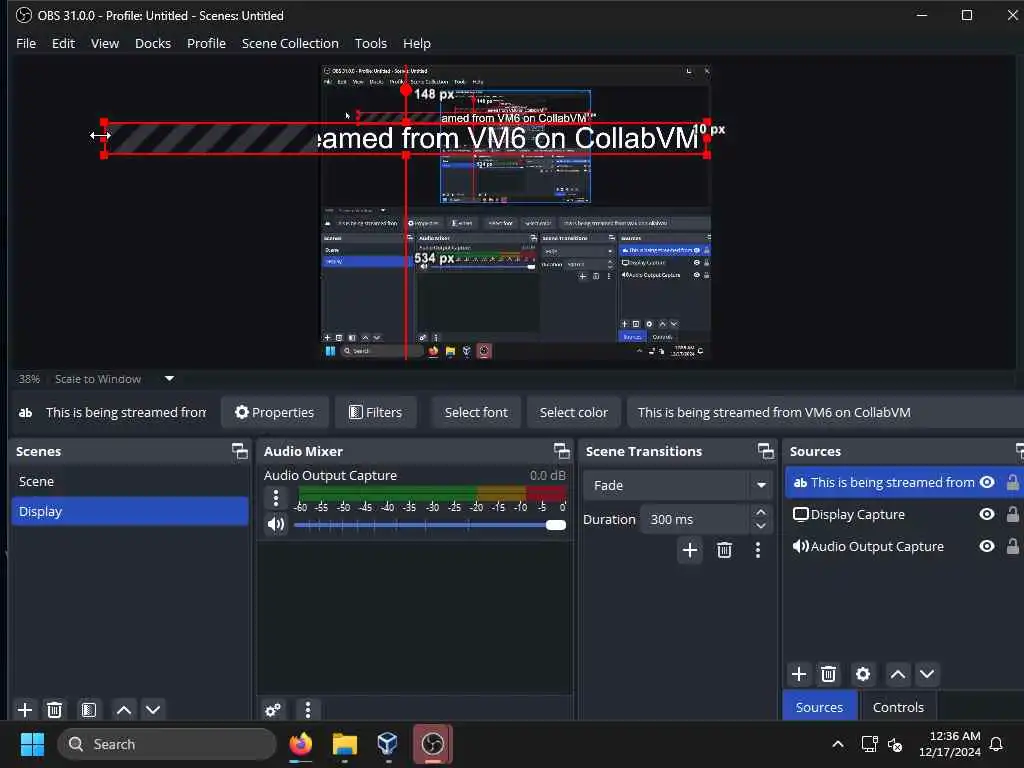Screen dimensions: 1024x768
Task: Increase transition duration stepper up arrow
Action: point(760,512)
